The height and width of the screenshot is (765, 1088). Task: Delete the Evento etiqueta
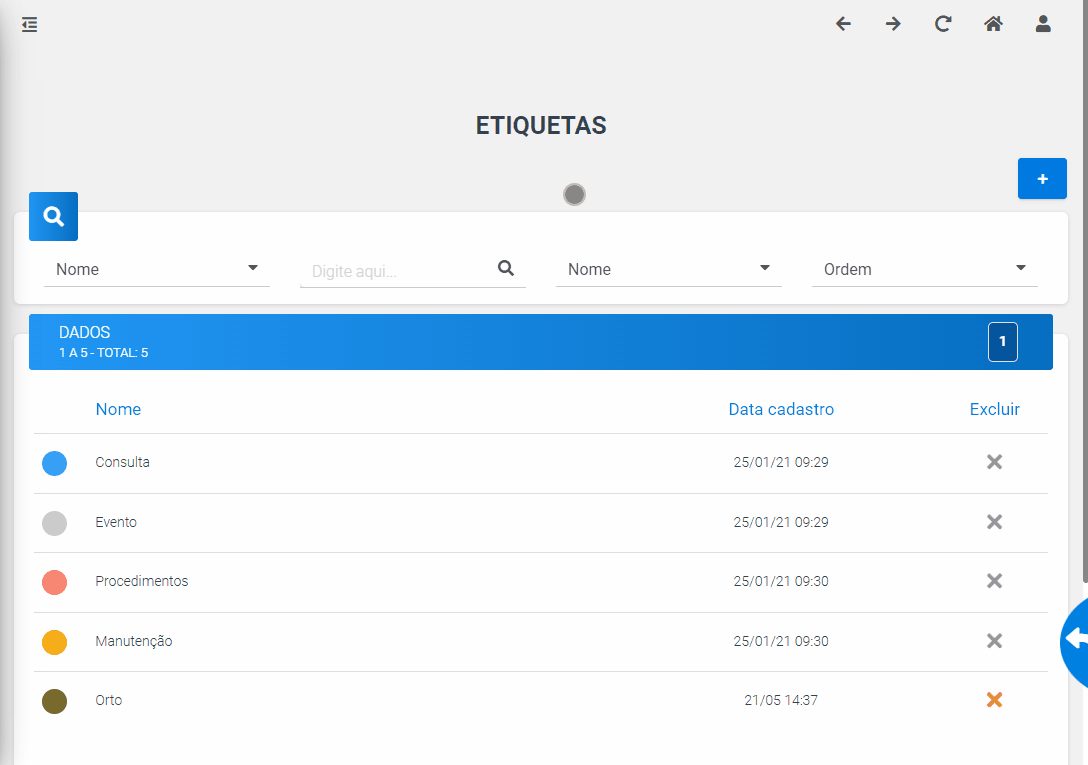(994, 521)
